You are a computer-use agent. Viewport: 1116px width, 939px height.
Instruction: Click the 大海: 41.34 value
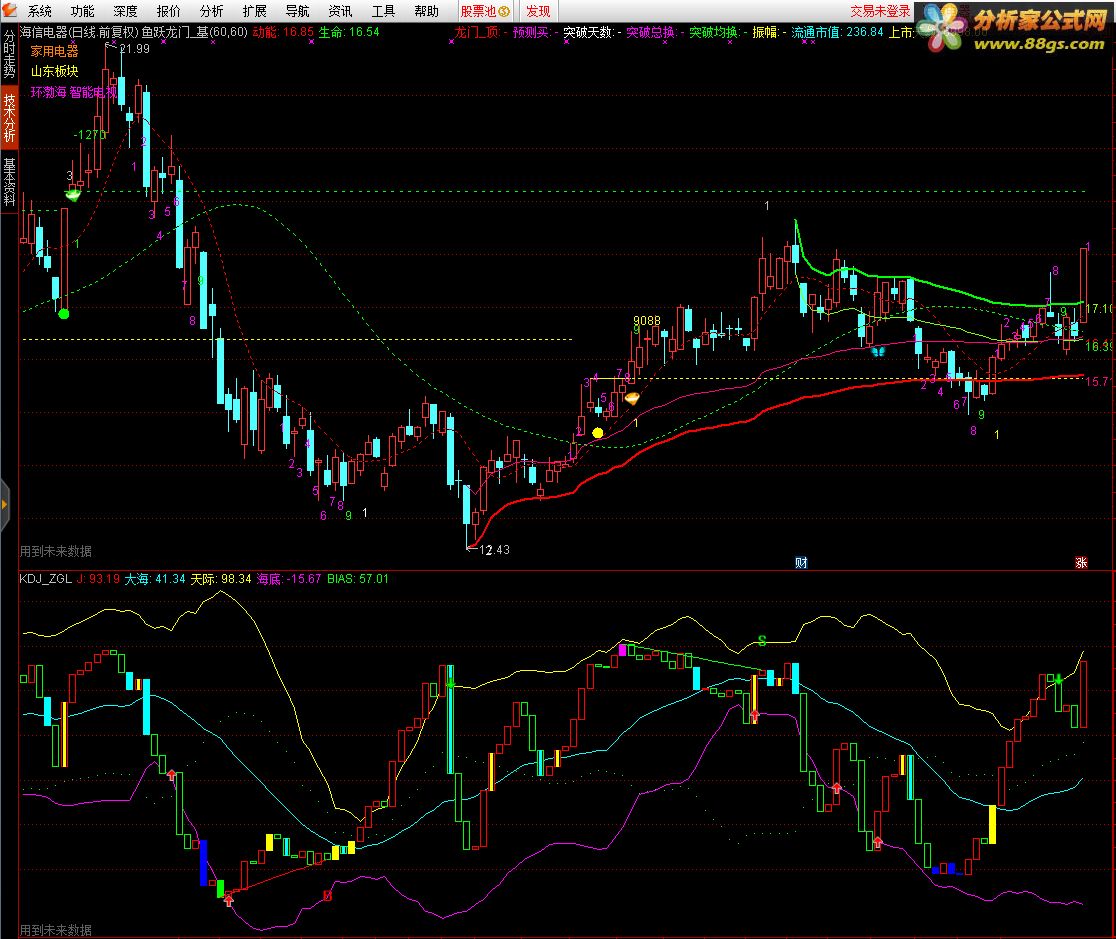[155, 579]
